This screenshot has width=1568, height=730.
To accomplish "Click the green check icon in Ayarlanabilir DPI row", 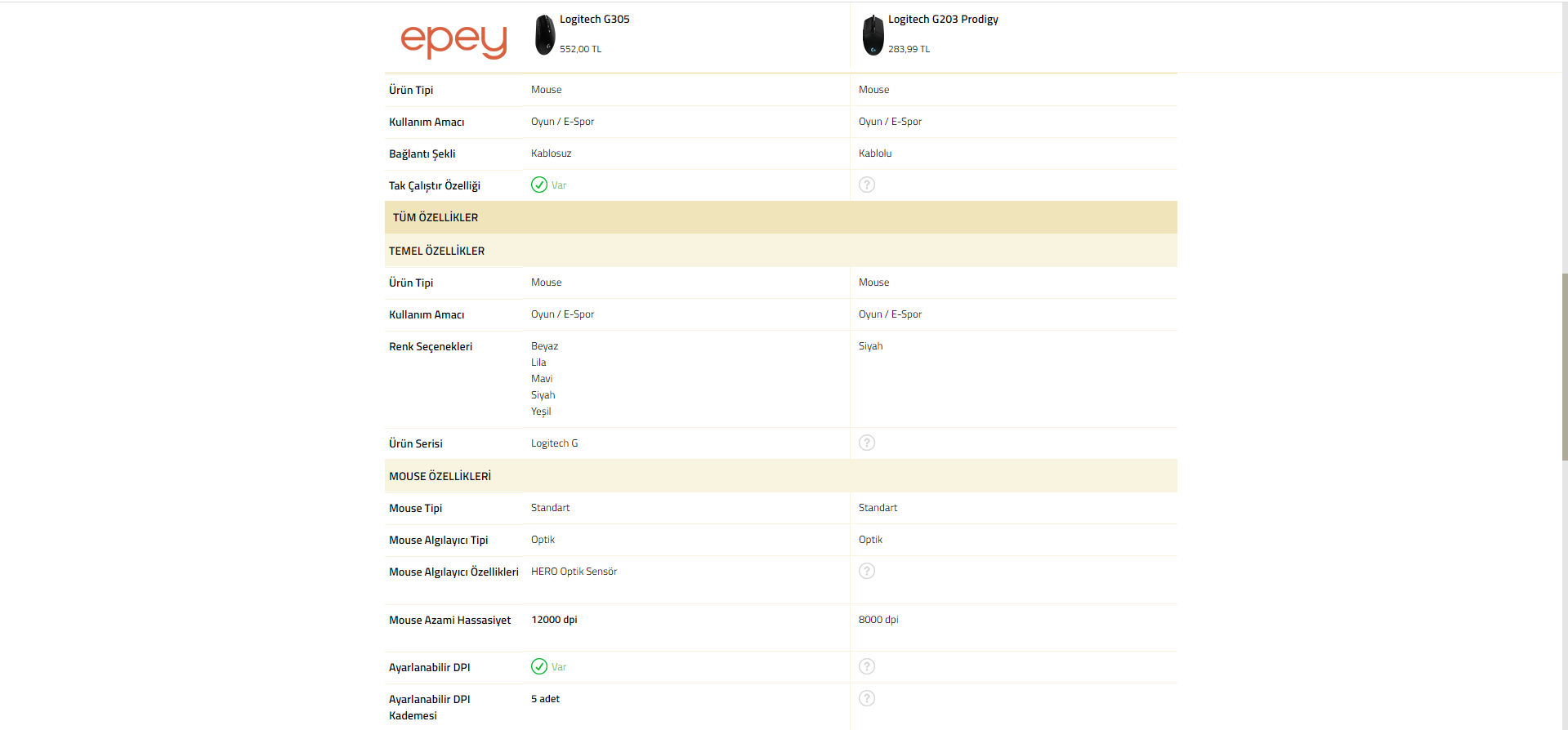I will click(539, 666).
